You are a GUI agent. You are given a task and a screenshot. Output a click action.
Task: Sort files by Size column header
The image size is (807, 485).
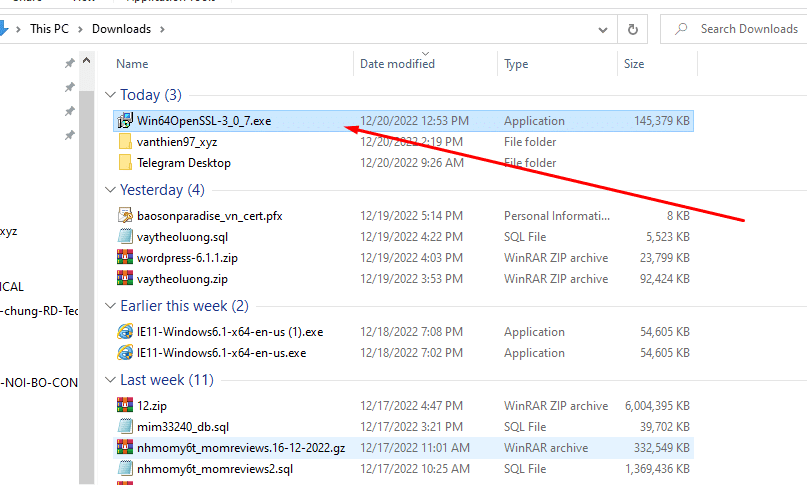[634, 64]
